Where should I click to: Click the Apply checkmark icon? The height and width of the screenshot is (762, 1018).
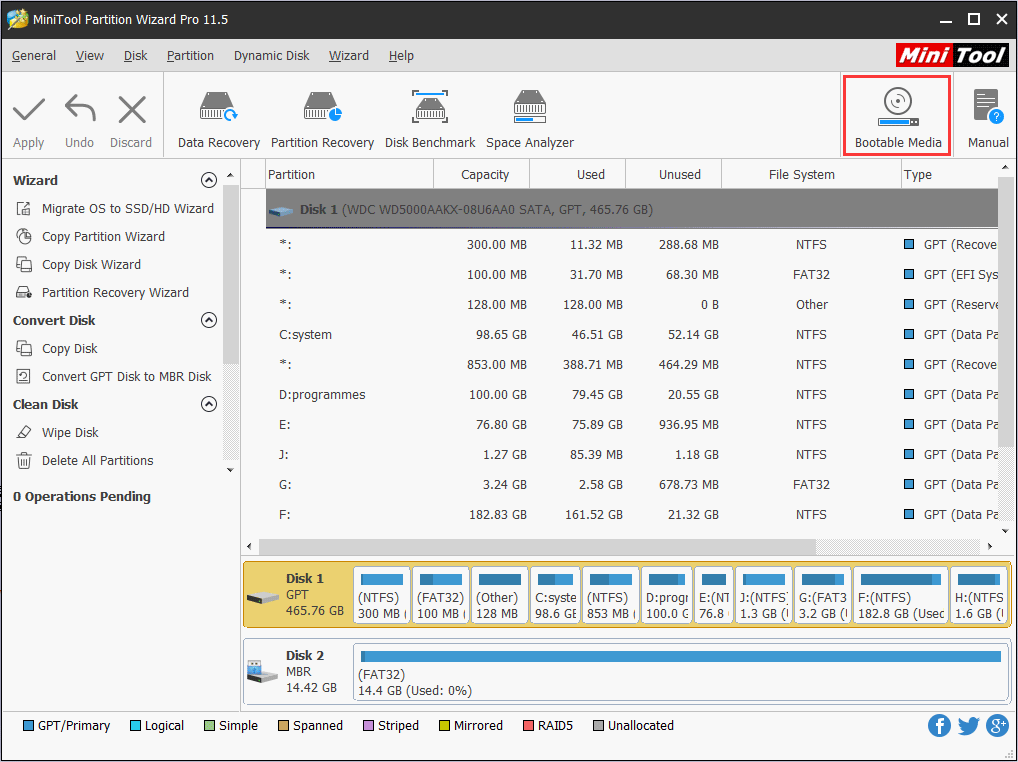29,110
